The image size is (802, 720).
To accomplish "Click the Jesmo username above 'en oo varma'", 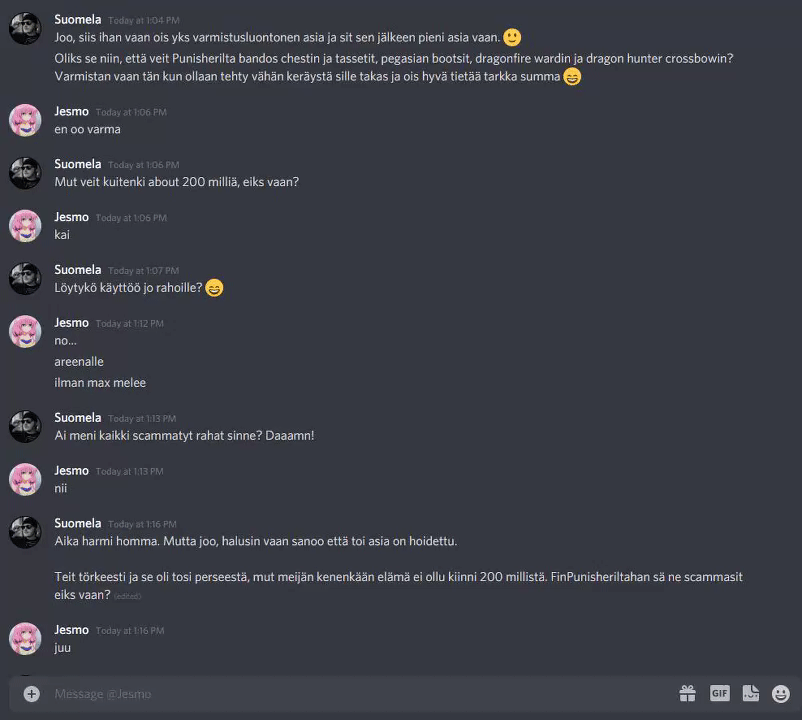I will (x=72, y=111).
